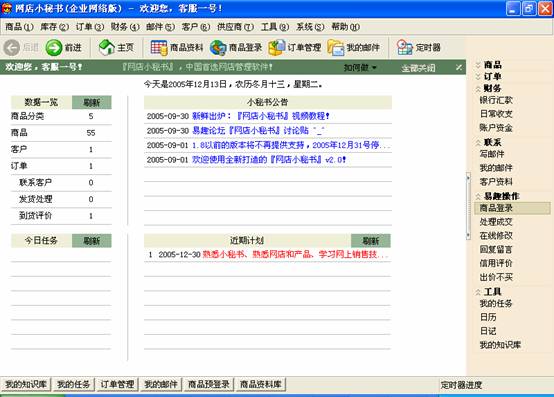Refresh the 数据一览 data overview panel

92,102
